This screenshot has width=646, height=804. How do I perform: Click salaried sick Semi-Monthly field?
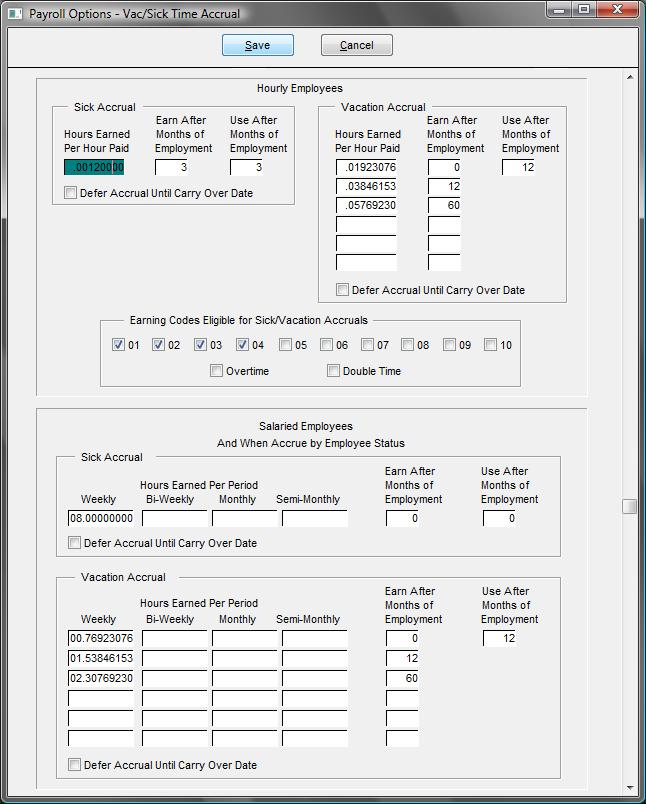315,518
